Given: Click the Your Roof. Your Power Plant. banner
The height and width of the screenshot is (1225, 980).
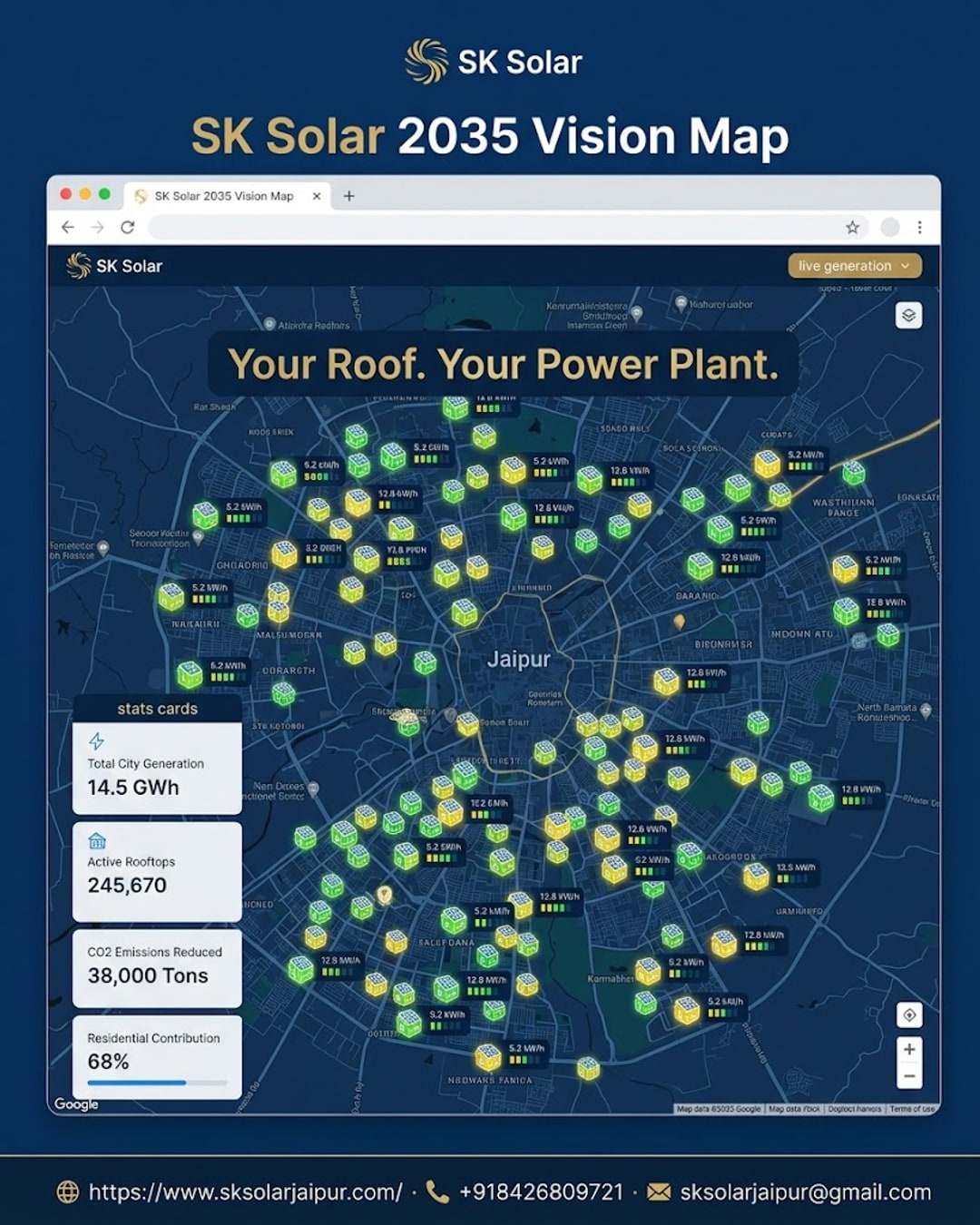Looking at the screenshot, I should tap(504, 364).
